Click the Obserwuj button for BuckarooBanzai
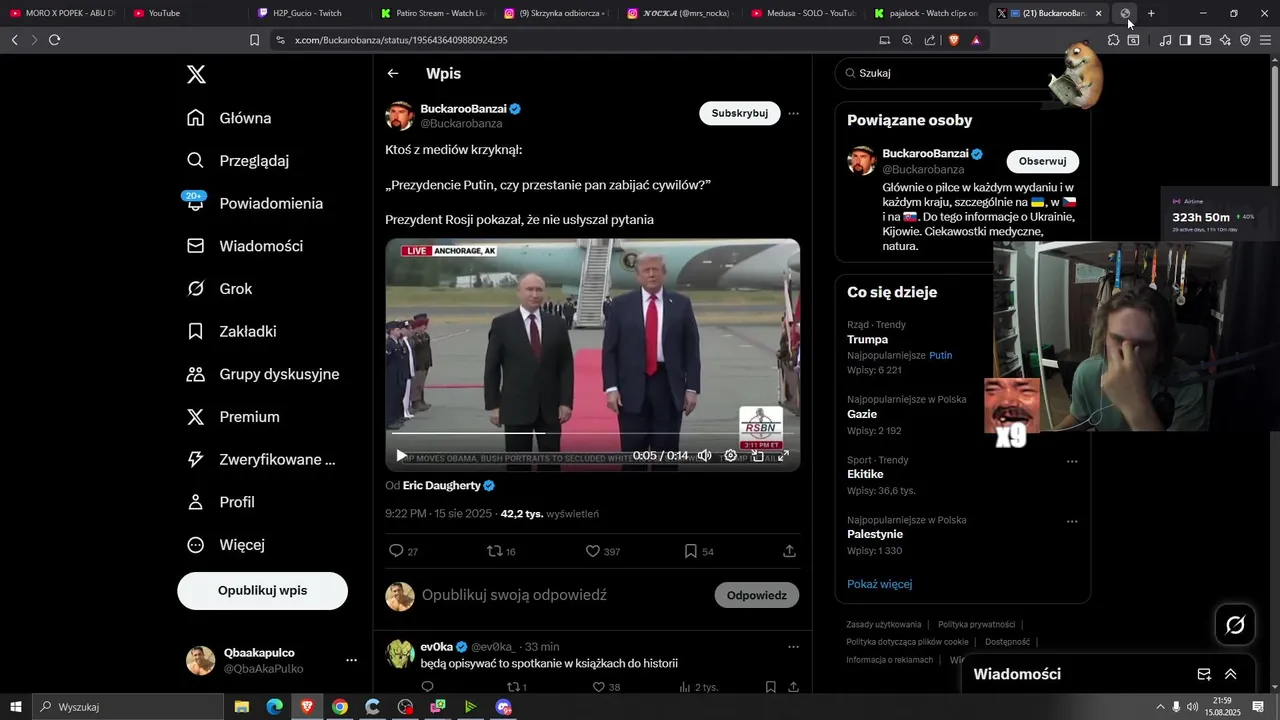Viewport: 1280px width, 720px height. (x=1042, y=161)
